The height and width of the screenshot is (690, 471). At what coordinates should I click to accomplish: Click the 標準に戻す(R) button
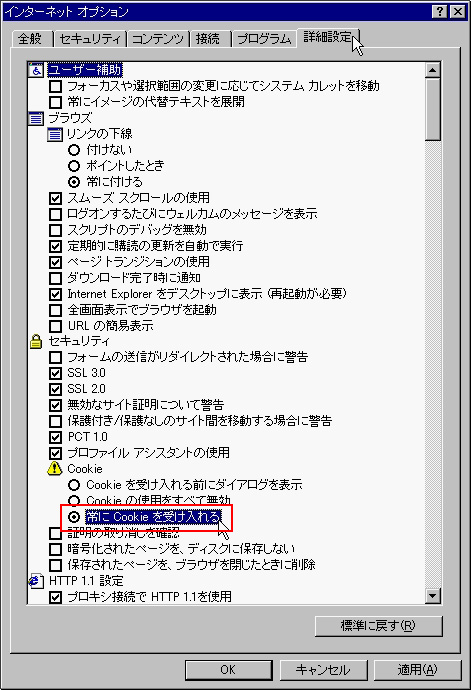click(379, 625)
